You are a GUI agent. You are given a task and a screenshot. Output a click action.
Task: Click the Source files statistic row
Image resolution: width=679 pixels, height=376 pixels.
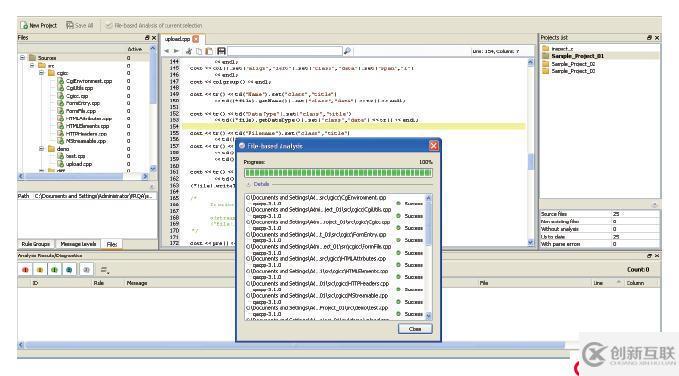tap(600, 214)
